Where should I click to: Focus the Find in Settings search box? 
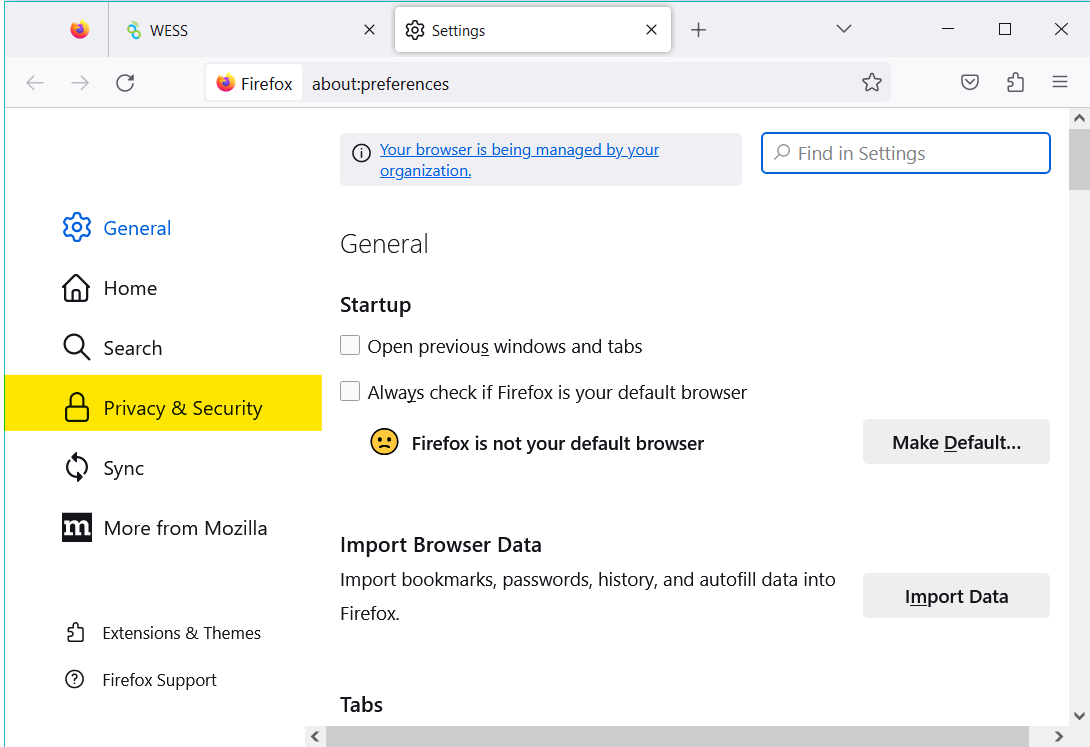(x=905, y=153)
